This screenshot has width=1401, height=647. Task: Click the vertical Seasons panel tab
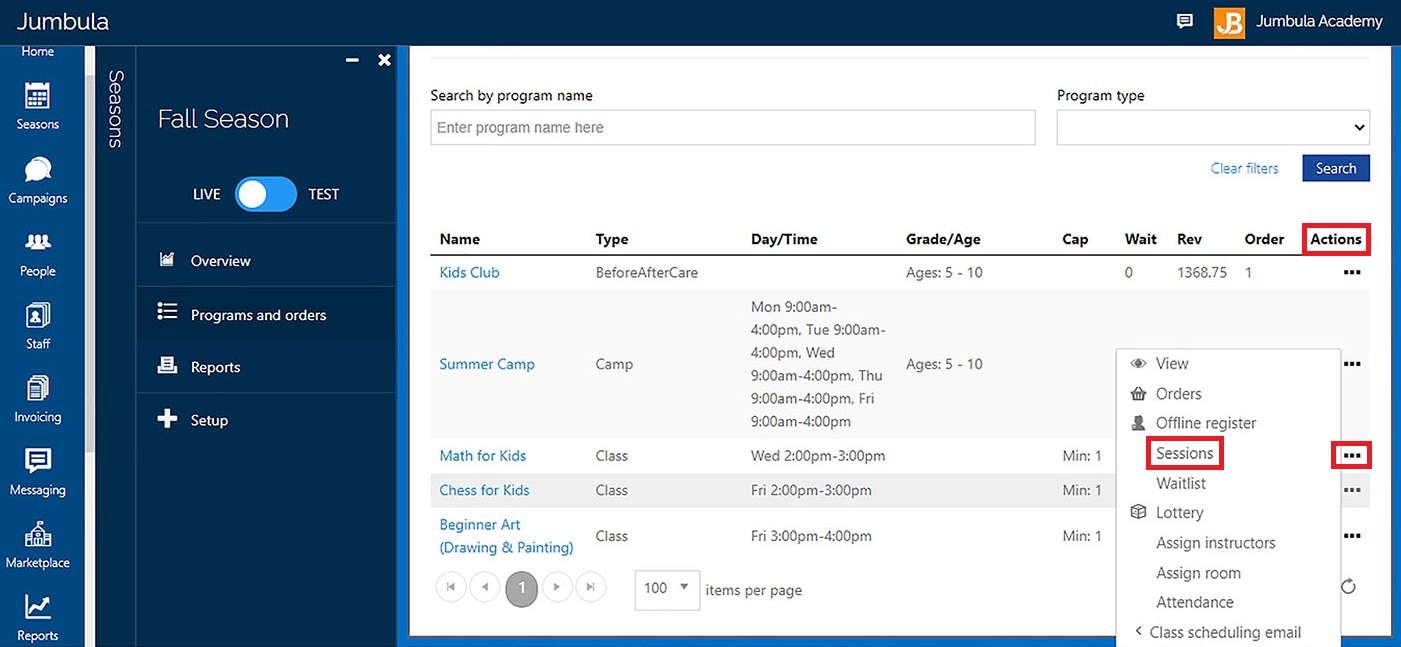115,108
